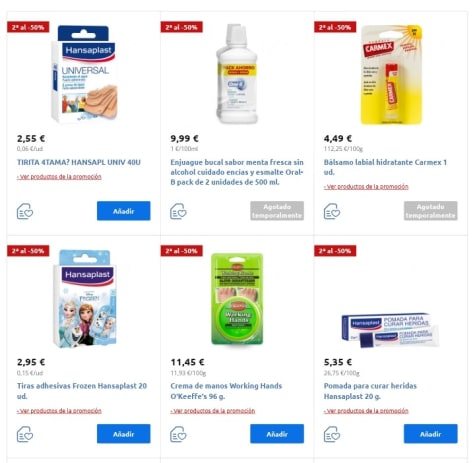This screenshot has width=475, height=463.
Task: Open the Carmex lip balm product image
Action: 391,75
